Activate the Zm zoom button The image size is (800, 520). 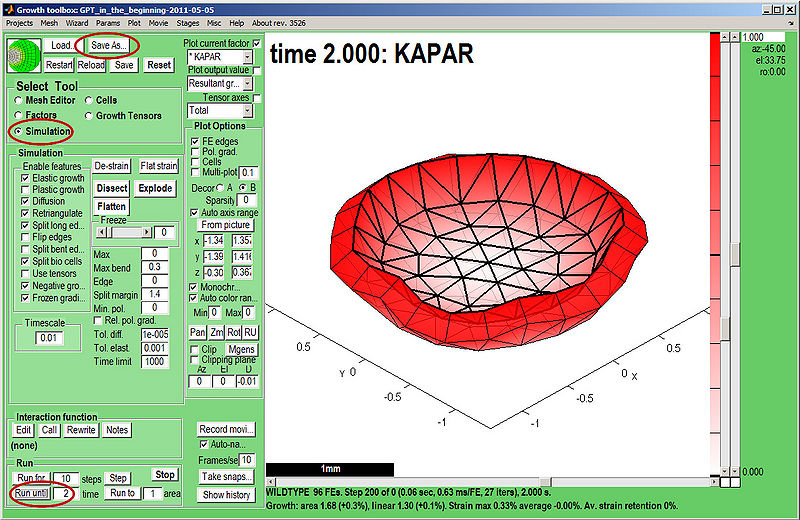click(217, 331)
